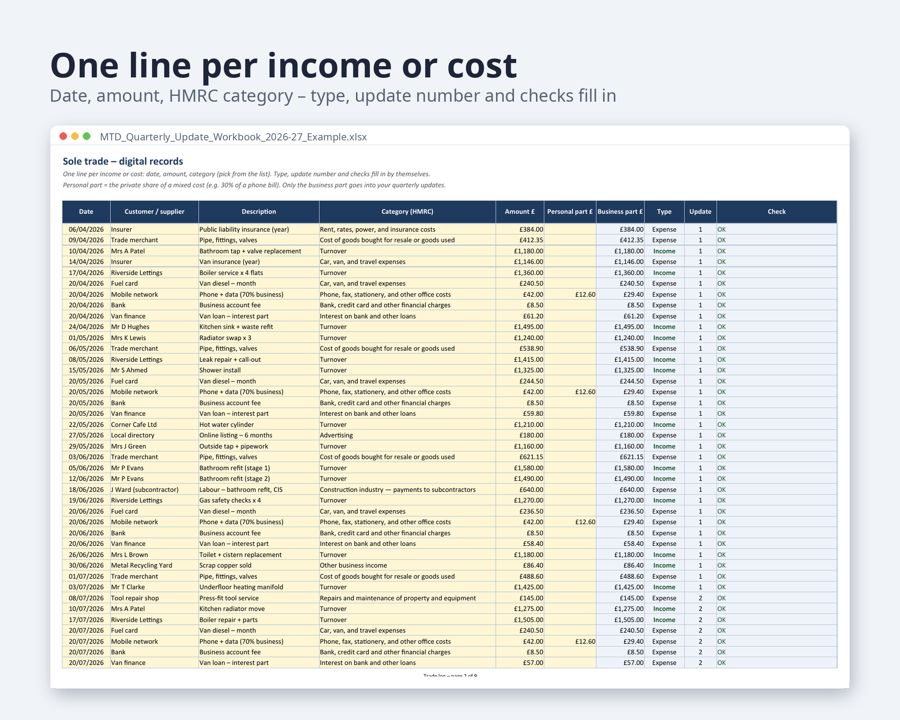Select the 'Boiler repair + parts' description cell
This screenshot has height=720, width=900.
point(259,620)
